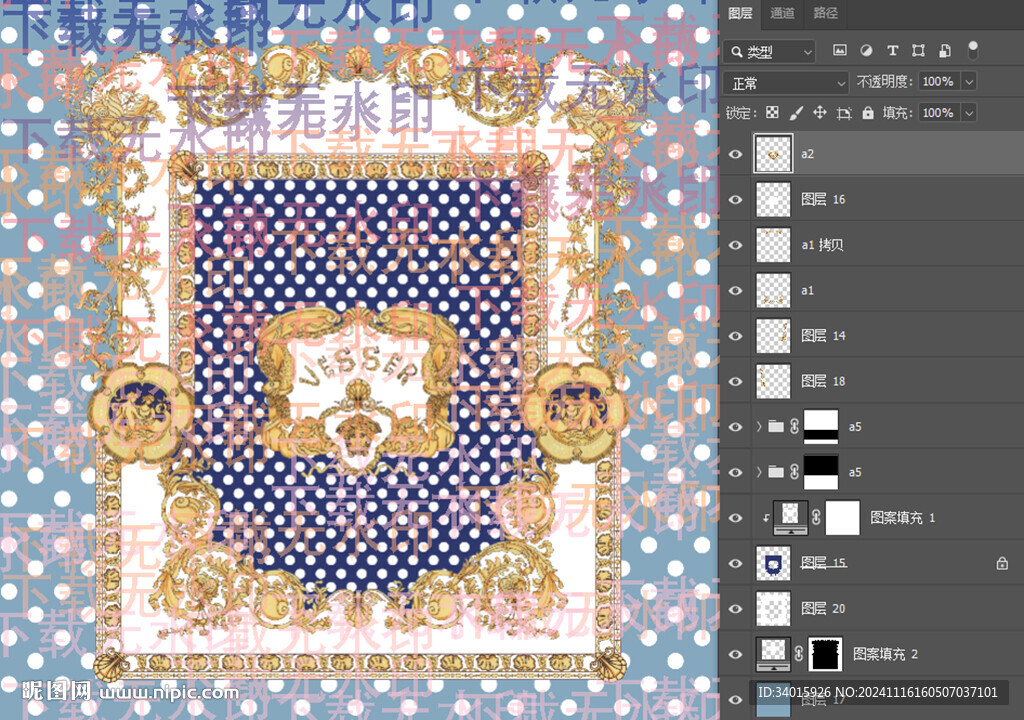
Task: Toggle visibility of a1 layer
Action: pyautogui.click(x=735, y=290)
